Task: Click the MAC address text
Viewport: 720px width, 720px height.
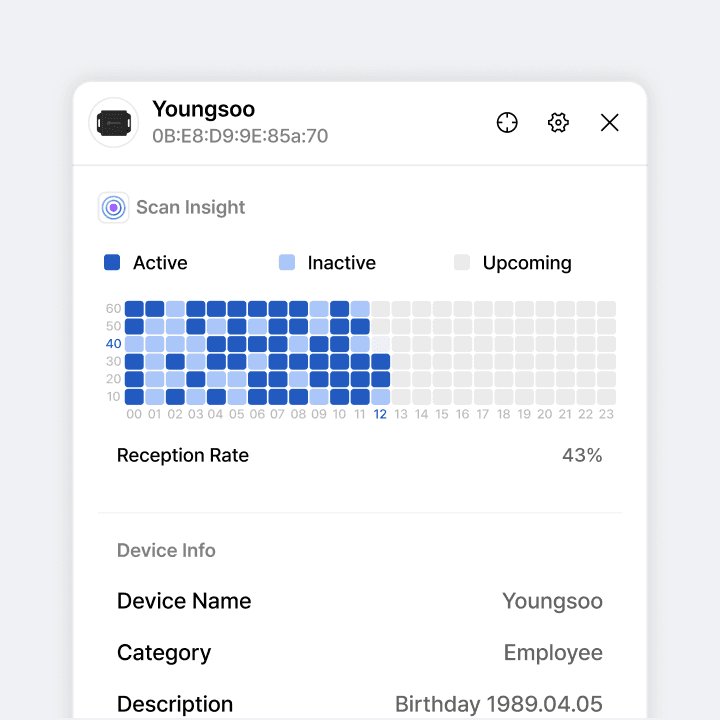Action: pyautogui.click(x=240, y=136)
